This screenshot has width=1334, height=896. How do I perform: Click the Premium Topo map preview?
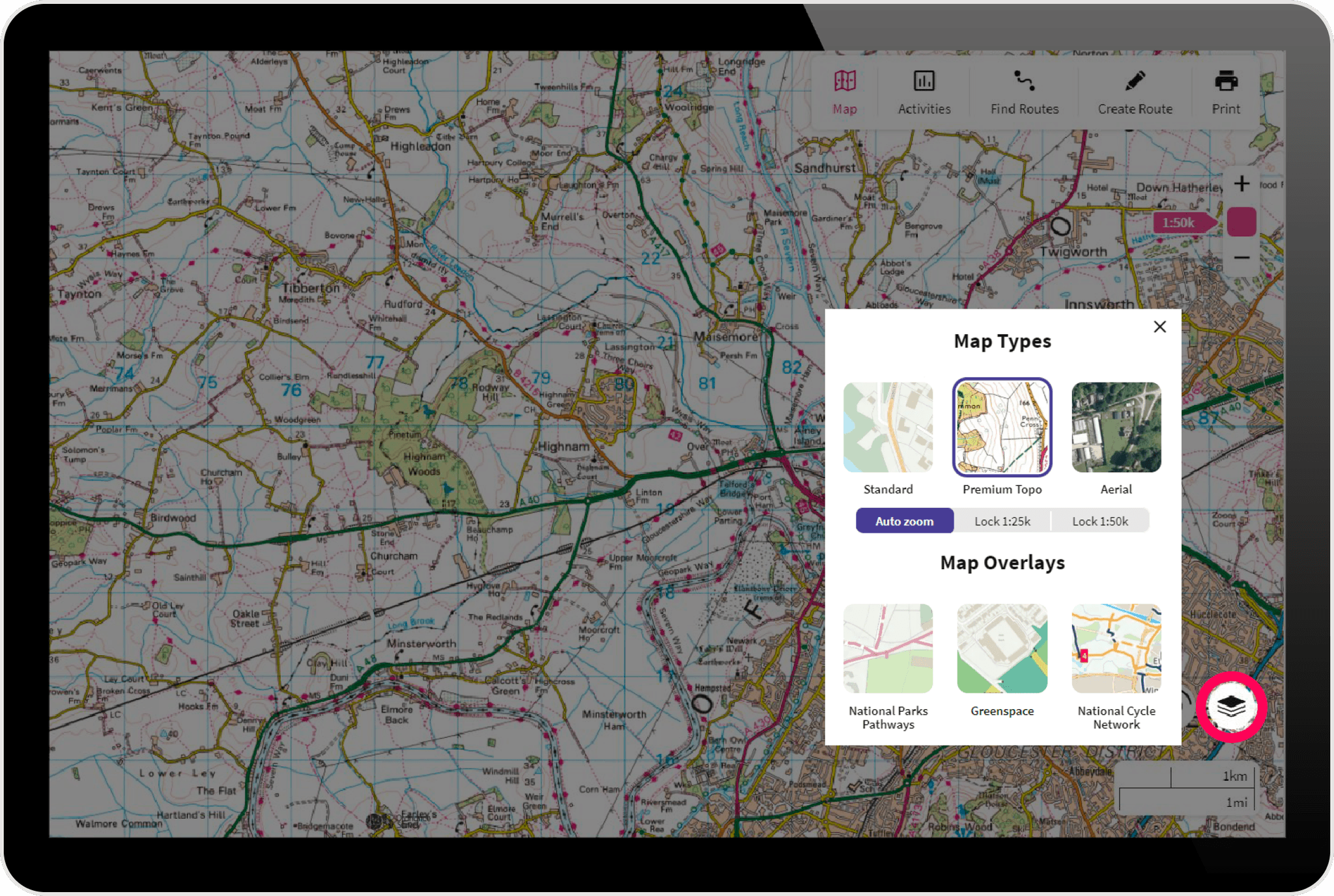[1002, 427]
